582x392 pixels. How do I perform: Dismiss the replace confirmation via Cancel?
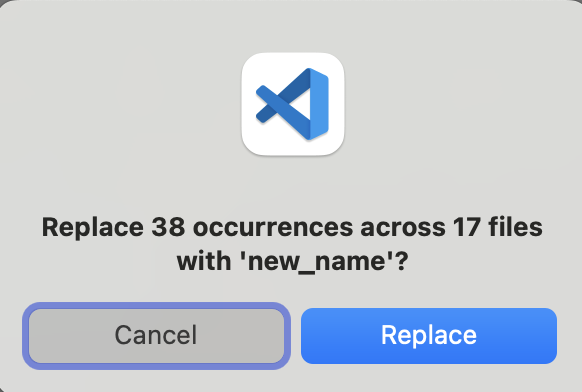156,336
